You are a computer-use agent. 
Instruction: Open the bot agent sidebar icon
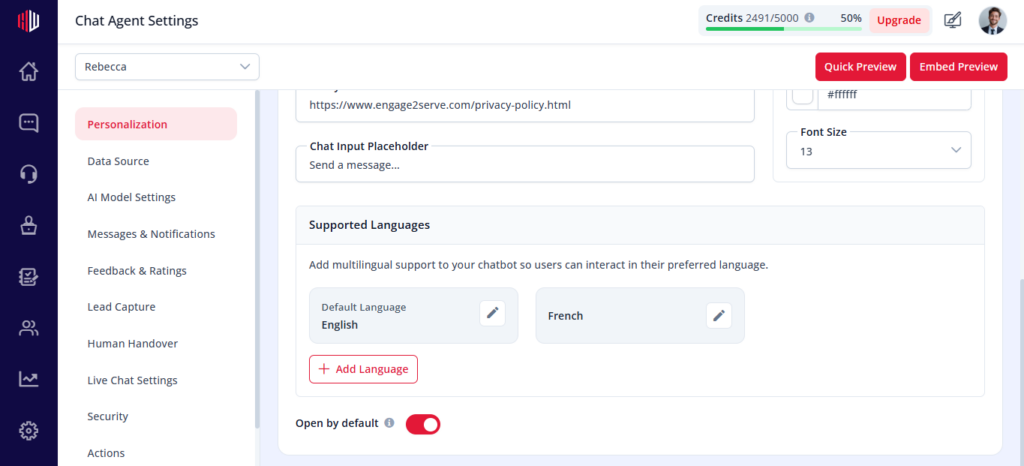(28, 225)
